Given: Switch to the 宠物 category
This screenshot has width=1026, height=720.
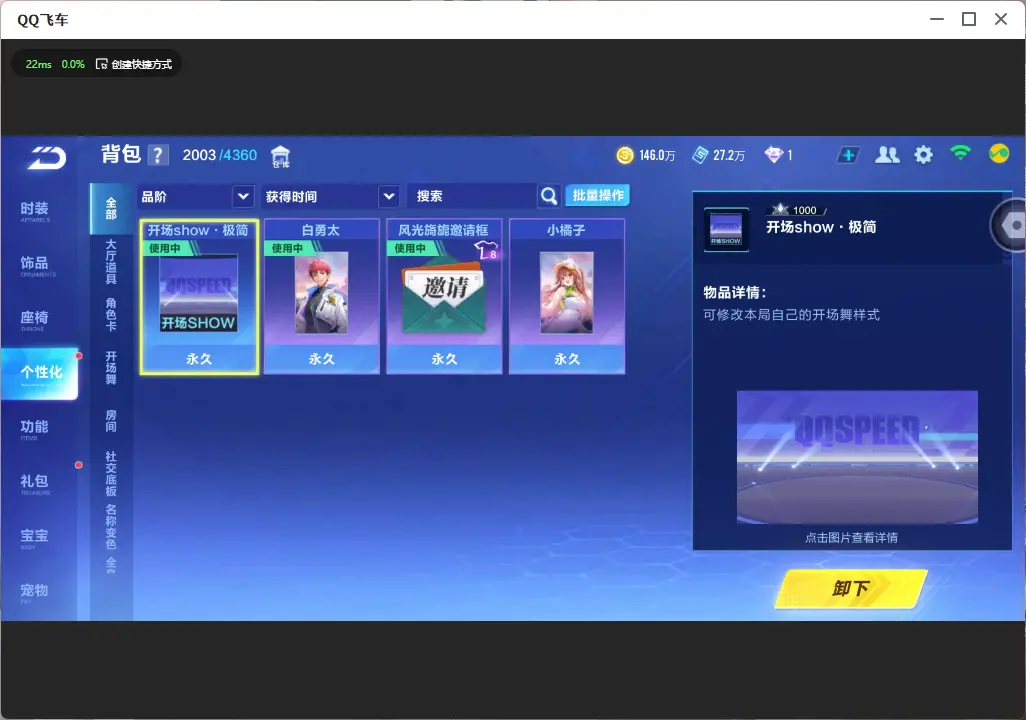Looking at the screenshot, I should click(x=35, y=592).
